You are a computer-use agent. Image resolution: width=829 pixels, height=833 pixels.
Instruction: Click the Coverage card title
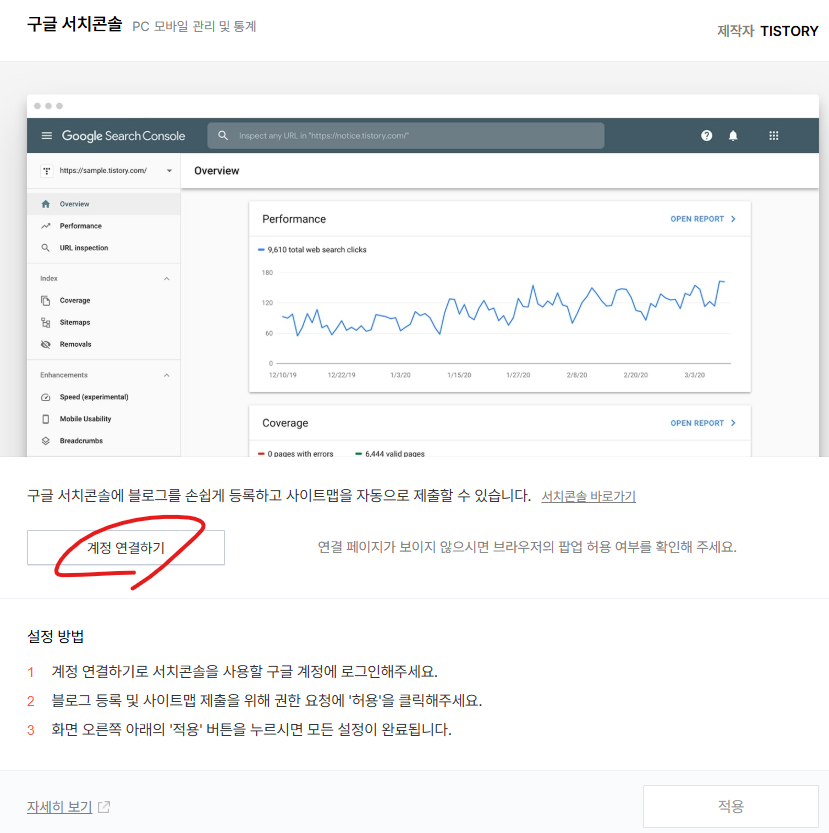tap(285, 423)
